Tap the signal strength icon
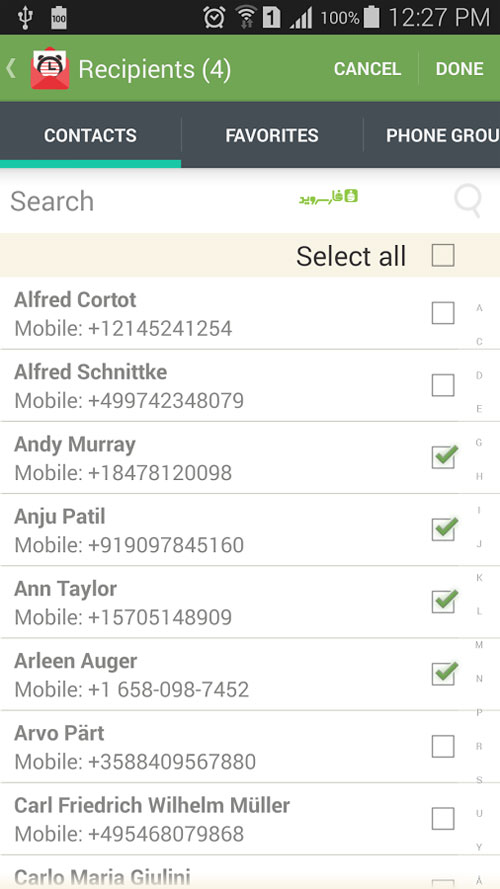The image size is (500, 889). (301, 18)
